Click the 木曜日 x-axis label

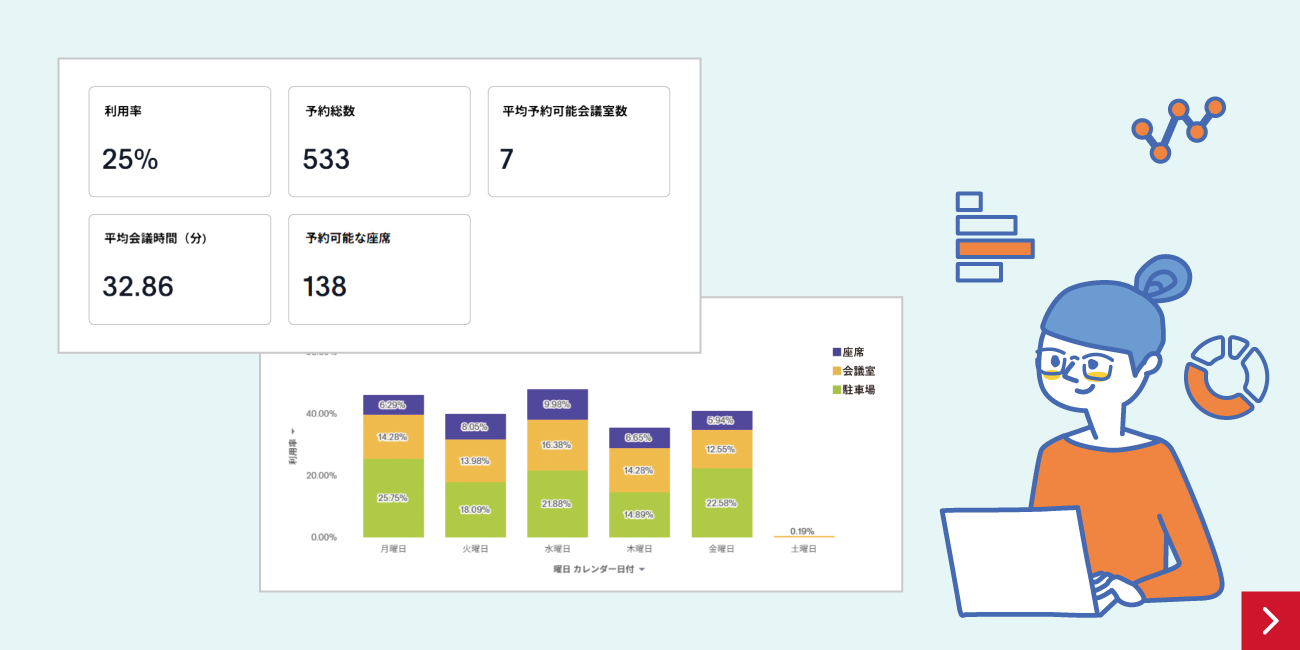[639, 549]
